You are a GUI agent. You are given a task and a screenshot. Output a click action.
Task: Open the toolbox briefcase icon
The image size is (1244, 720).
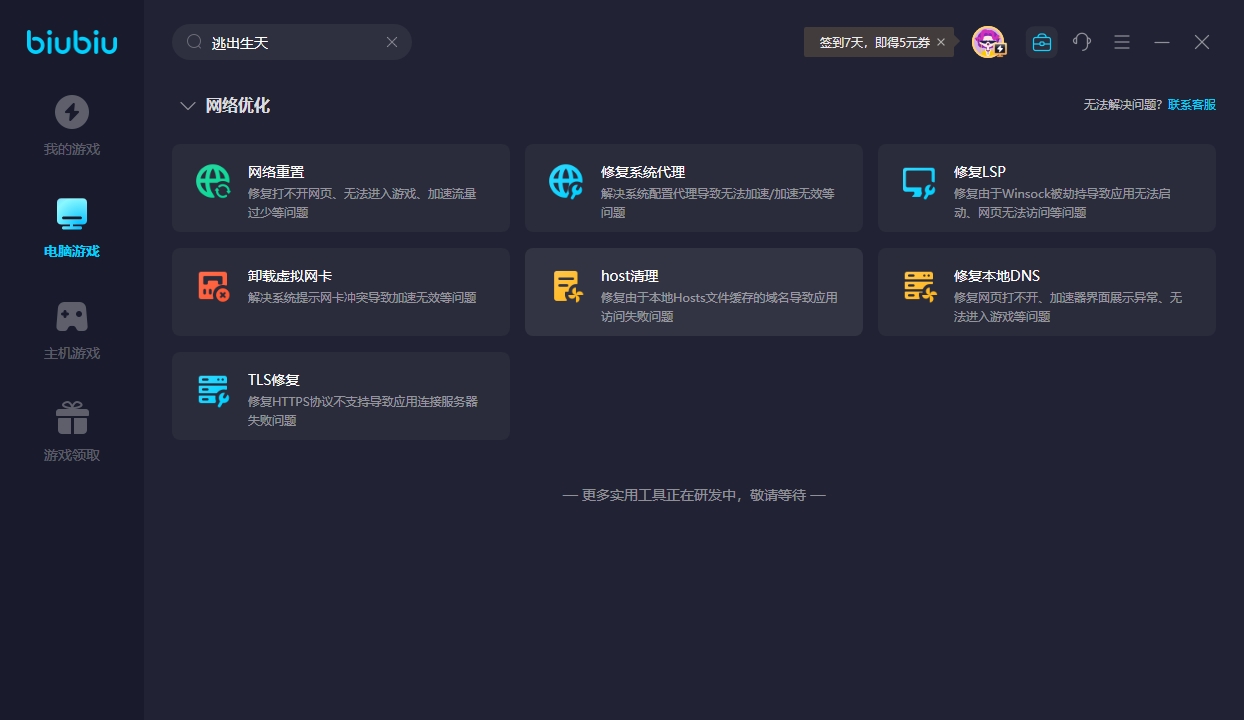coord(1041,42)
